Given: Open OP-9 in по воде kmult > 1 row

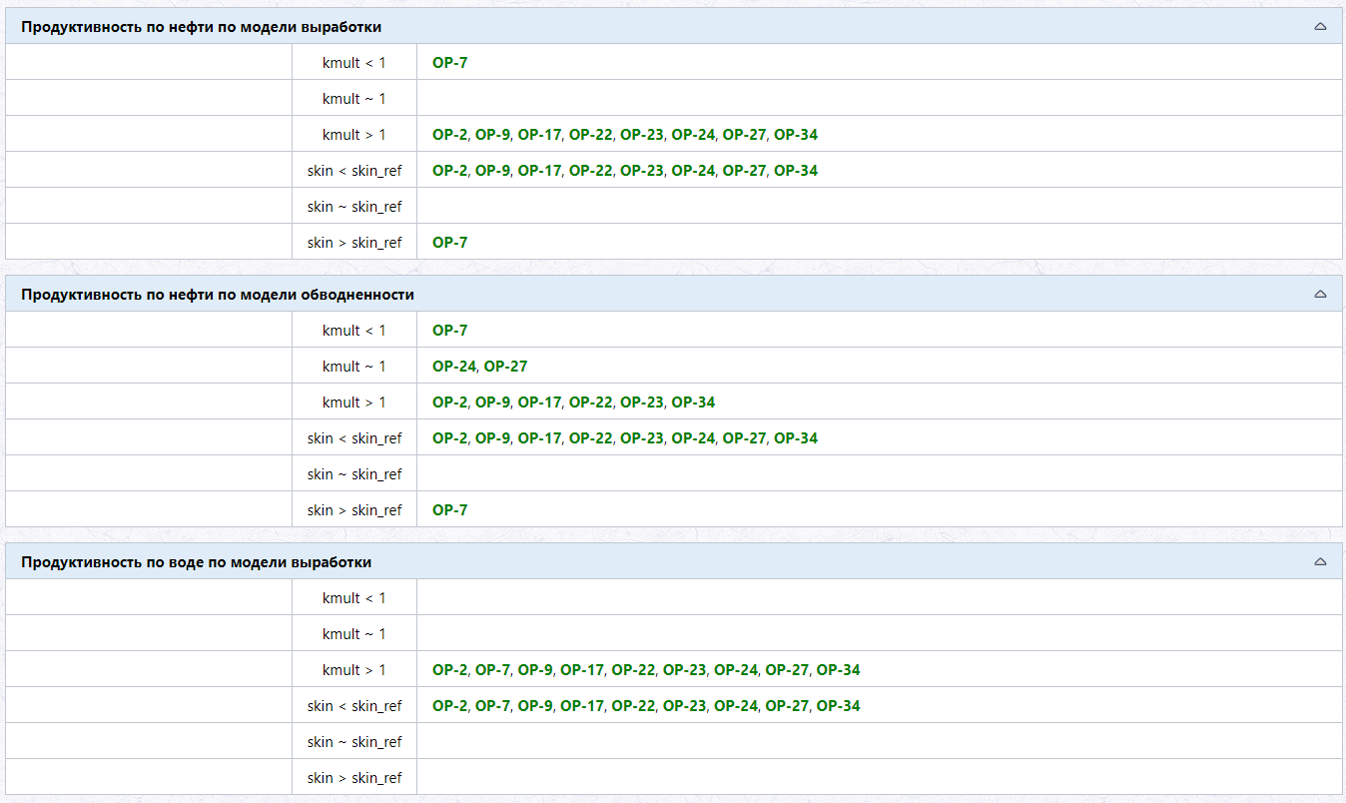Looking at the screenshot, I should (x=535, y=670).
